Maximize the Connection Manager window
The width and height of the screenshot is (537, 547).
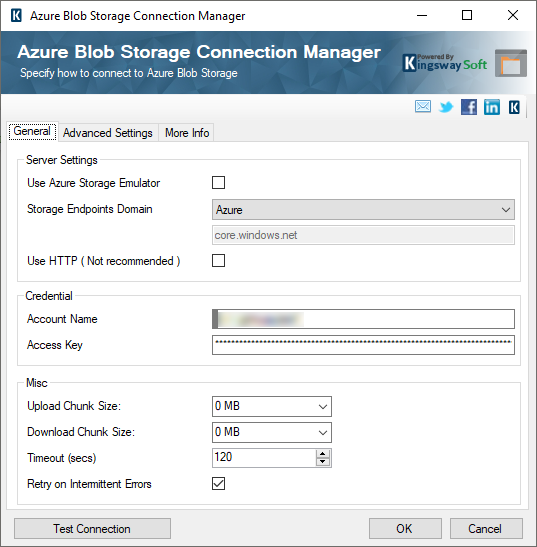click(x=467, y=15)
